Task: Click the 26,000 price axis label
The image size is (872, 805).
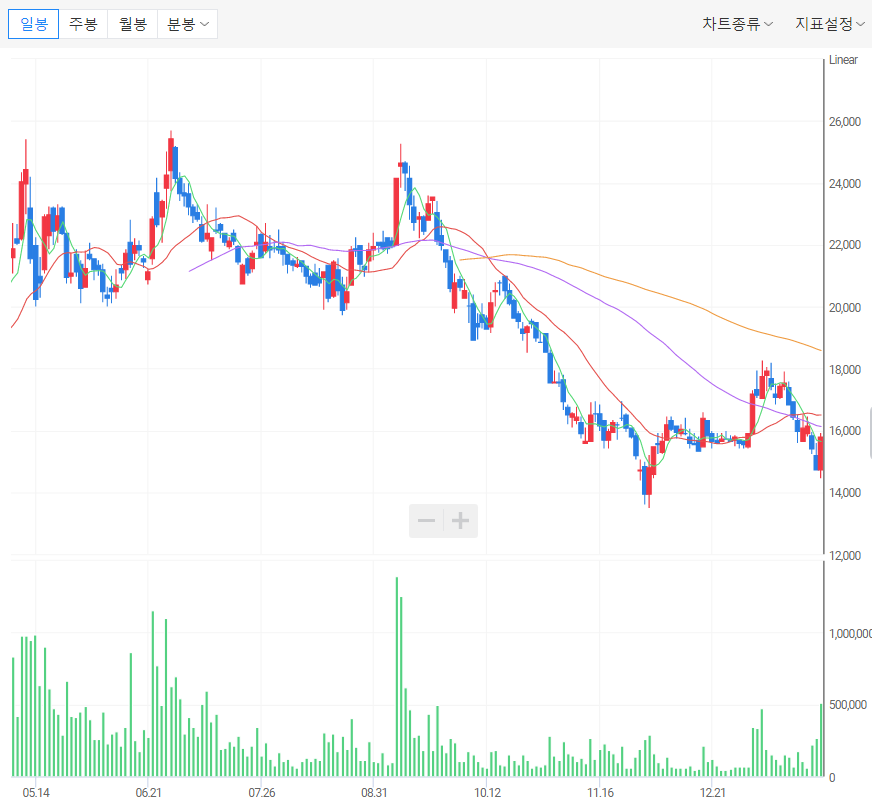Action: pyautogui.click(x=845, y=122)
